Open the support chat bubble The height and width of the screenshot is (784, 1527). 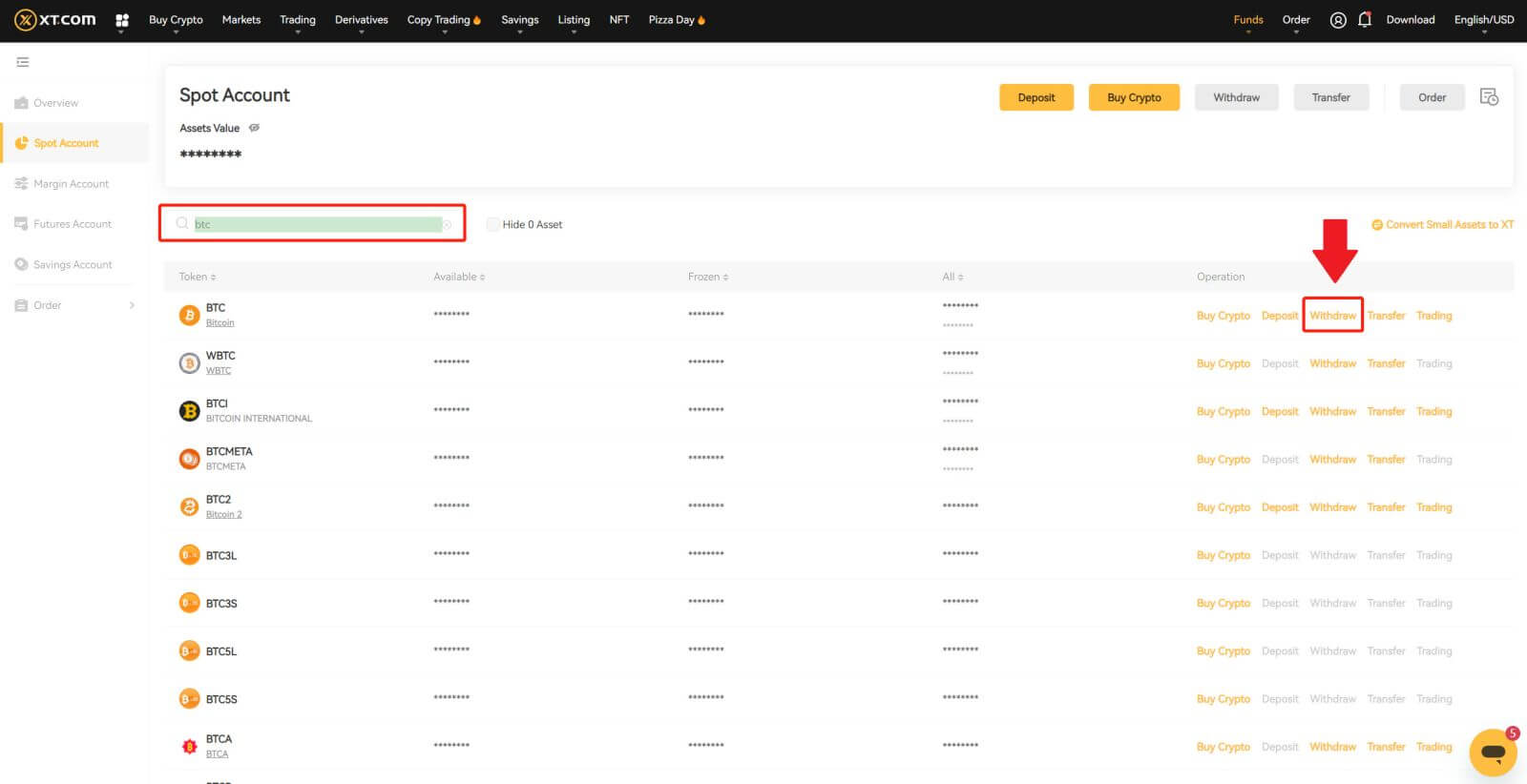coord(1494,753)
